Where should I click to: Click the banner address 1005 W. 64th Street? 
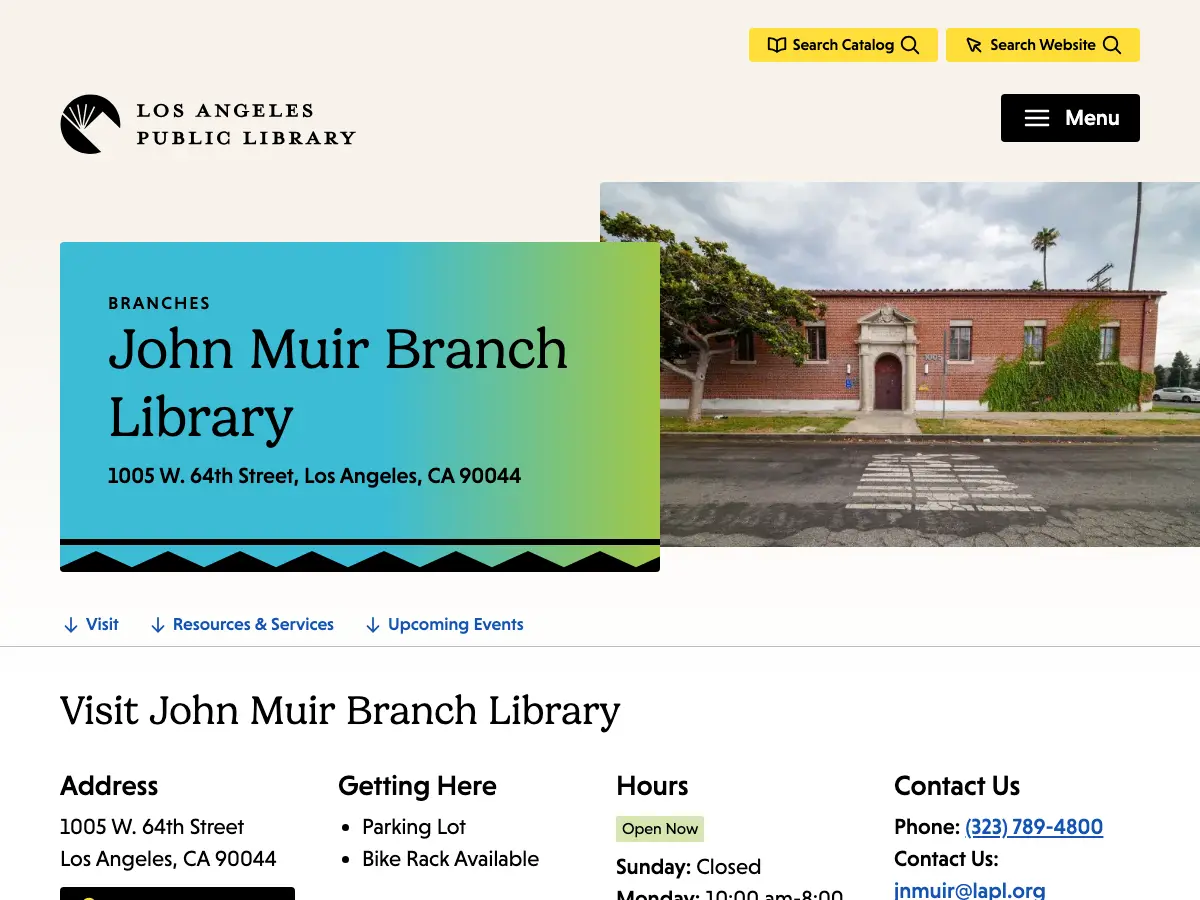314,476
